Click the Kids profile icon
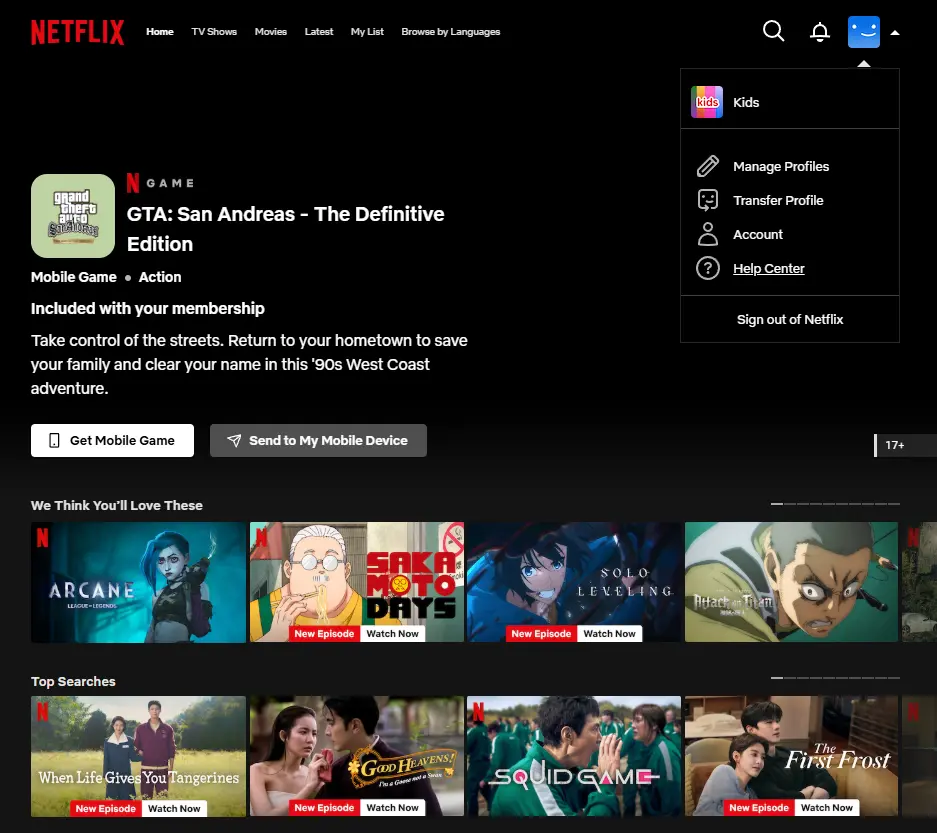This screenshot has height=833, width=937. tap(707, 102)
